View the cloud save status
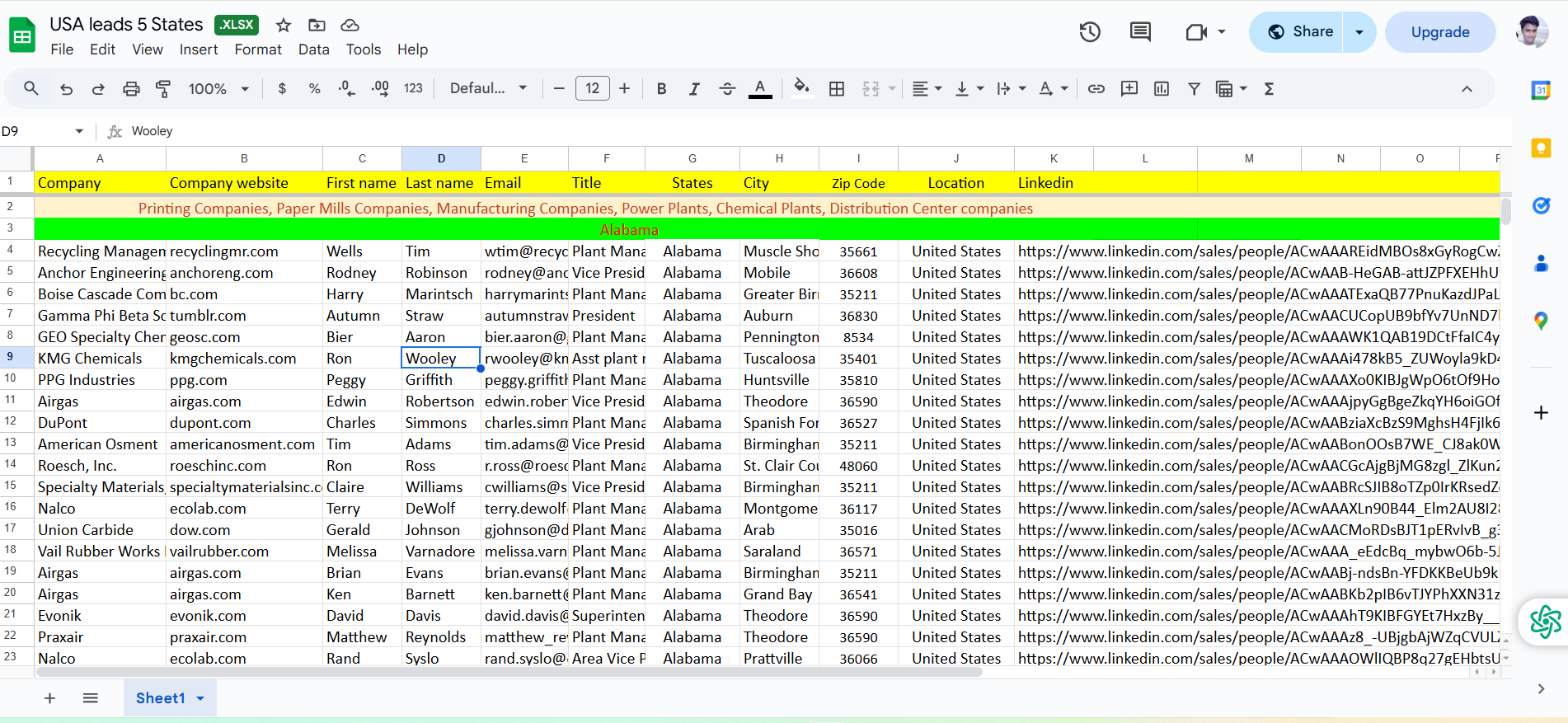This screenshot has height=723, width=1568. 350,26
